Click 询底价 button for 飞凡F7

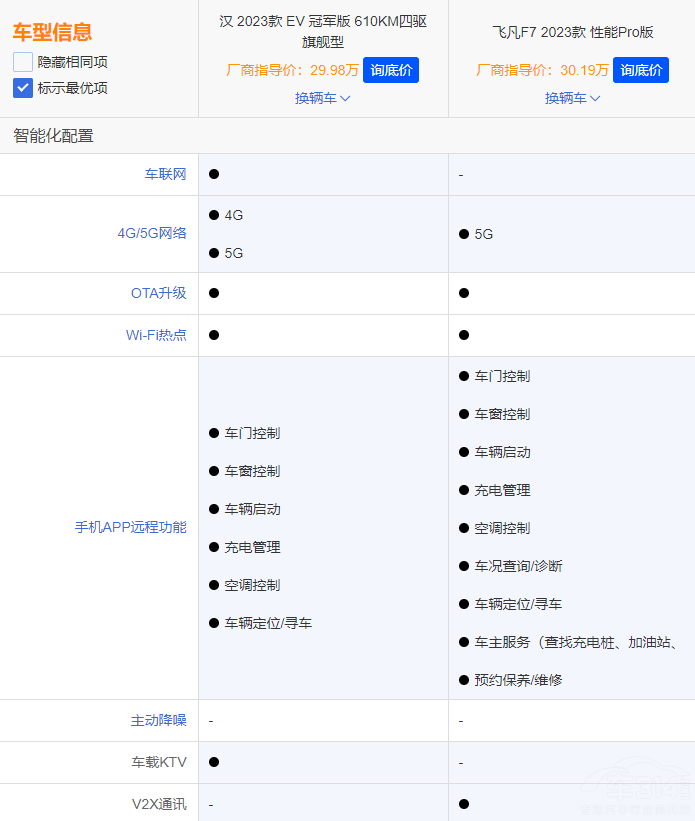click(x=640, y=70)
